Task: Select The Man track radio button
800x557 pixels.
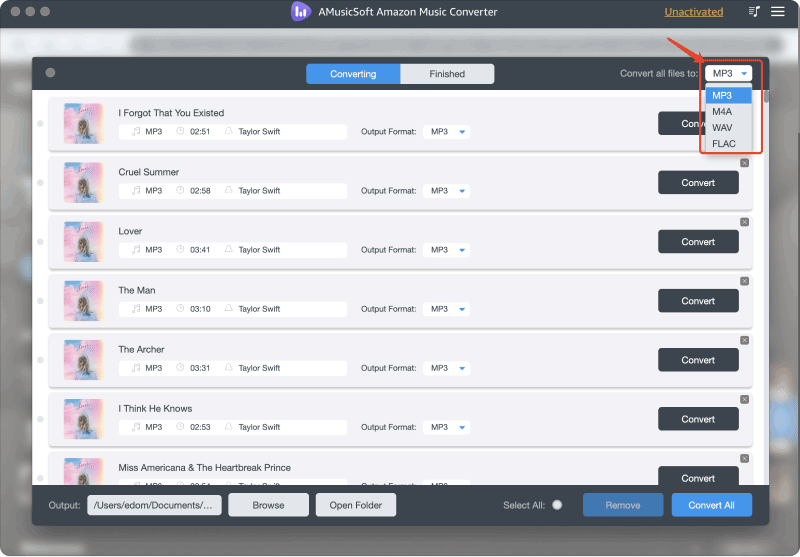Action: [x=40, y=301]
